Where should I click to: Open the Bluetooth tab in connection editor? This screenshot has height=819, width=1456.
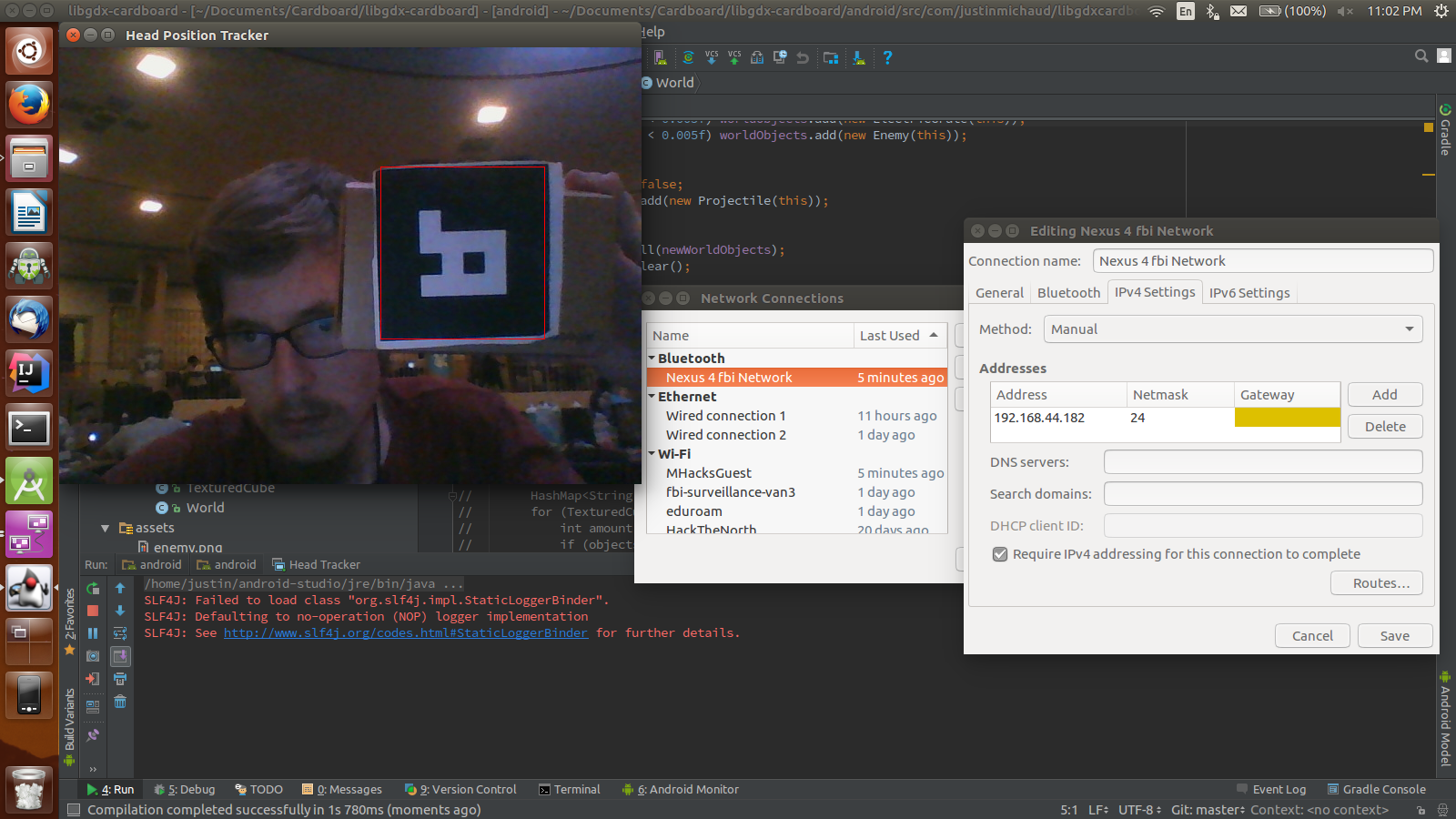tap(1068, 293)
